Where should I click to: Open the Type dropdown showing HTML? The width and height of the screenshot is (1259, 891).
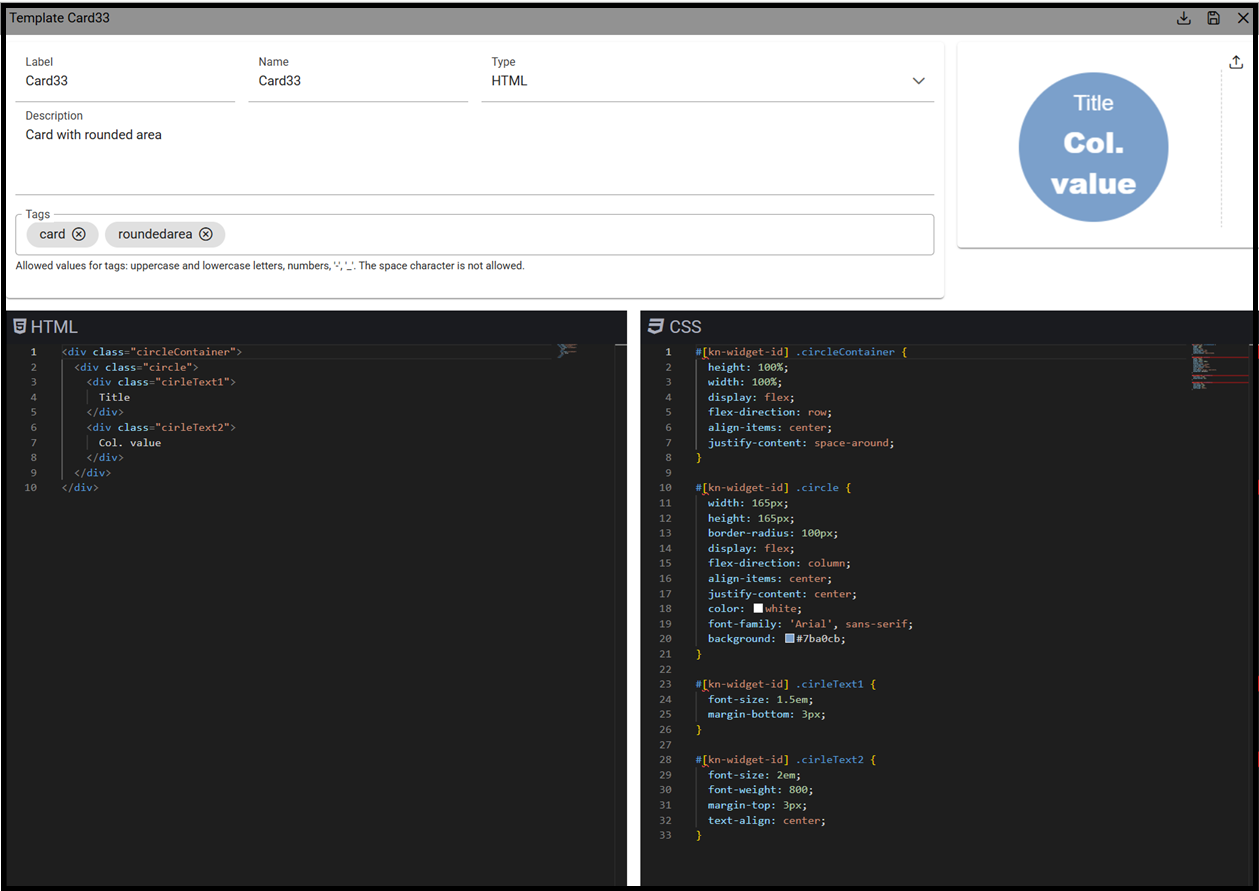pyautogui.click(x=708, y=81)
